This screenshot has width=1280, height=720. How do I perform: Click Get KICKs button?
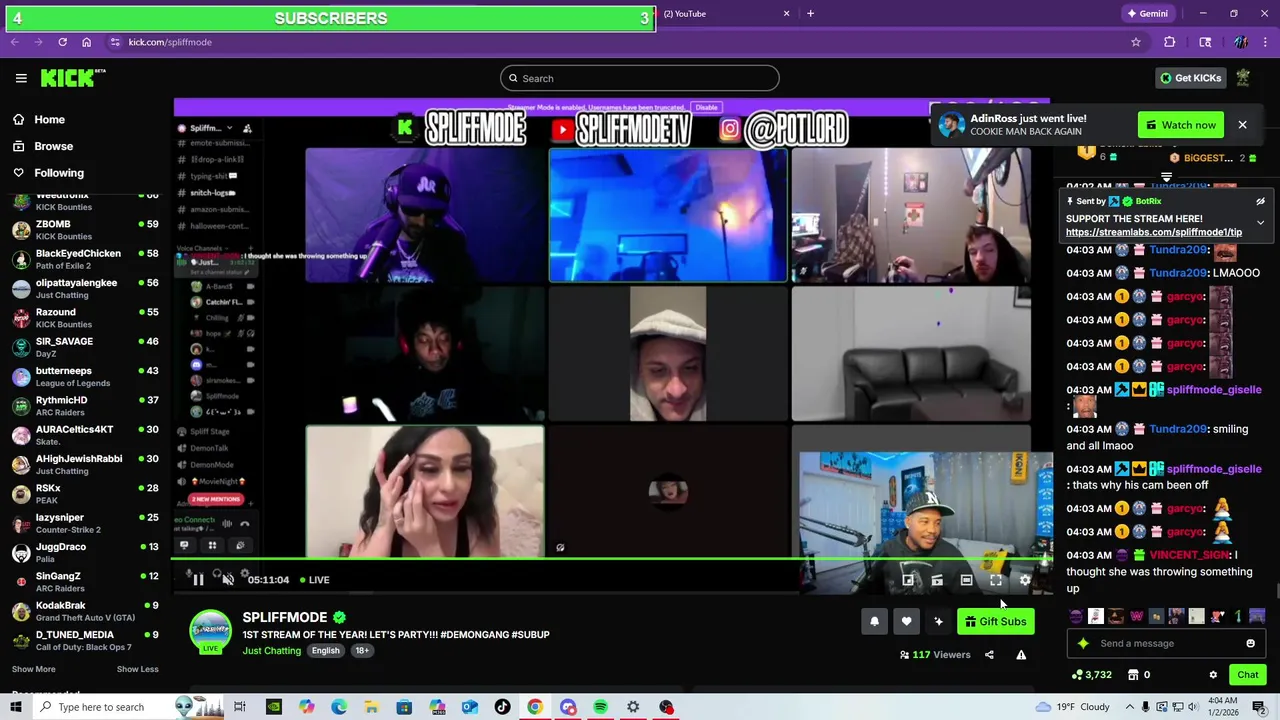click(x=1190, y=78)
